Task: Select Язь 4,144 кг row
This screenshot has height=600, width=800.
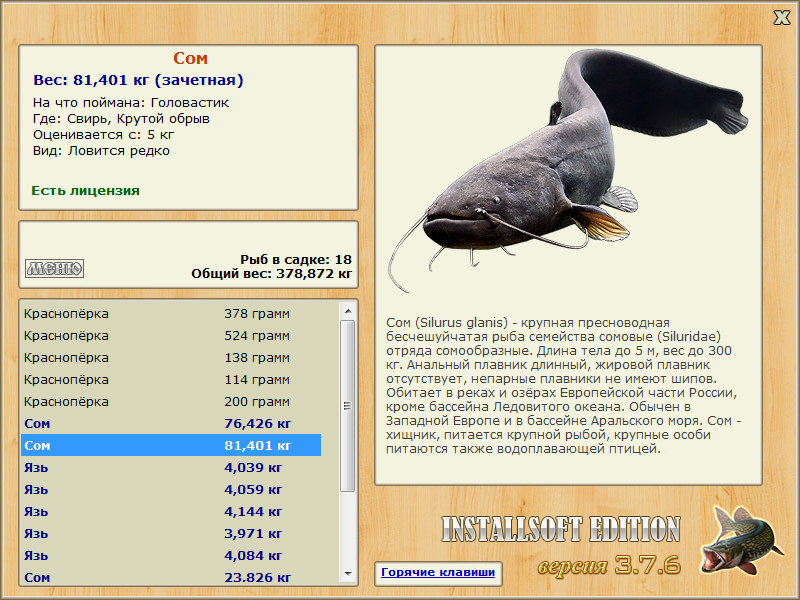Action: tap(171, 511)
